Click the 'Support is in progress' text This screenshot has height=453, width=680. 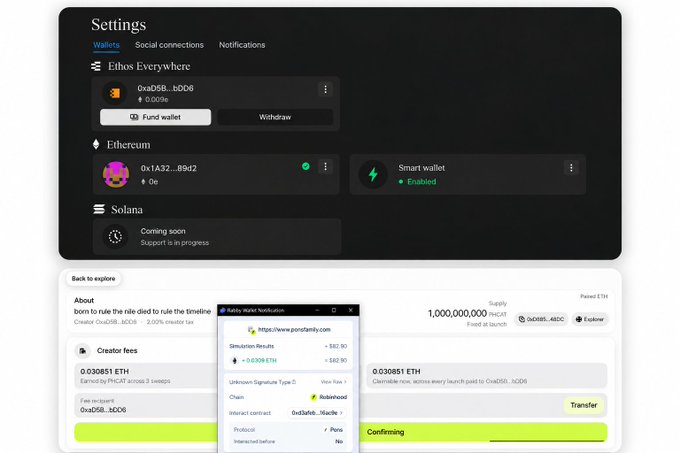pos(175,243)
